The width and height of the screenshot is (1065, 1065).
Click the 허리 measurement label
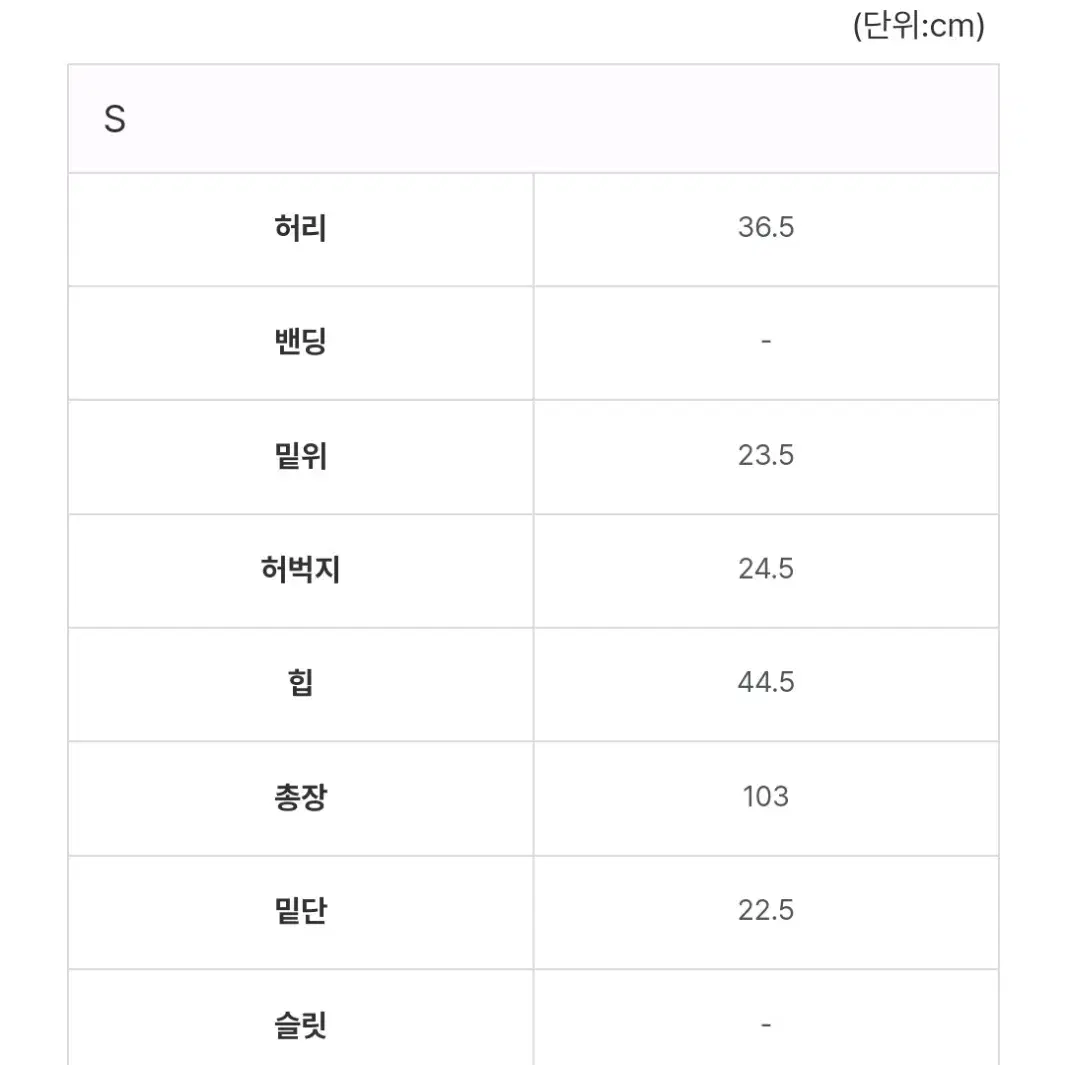tap(301, 228)
